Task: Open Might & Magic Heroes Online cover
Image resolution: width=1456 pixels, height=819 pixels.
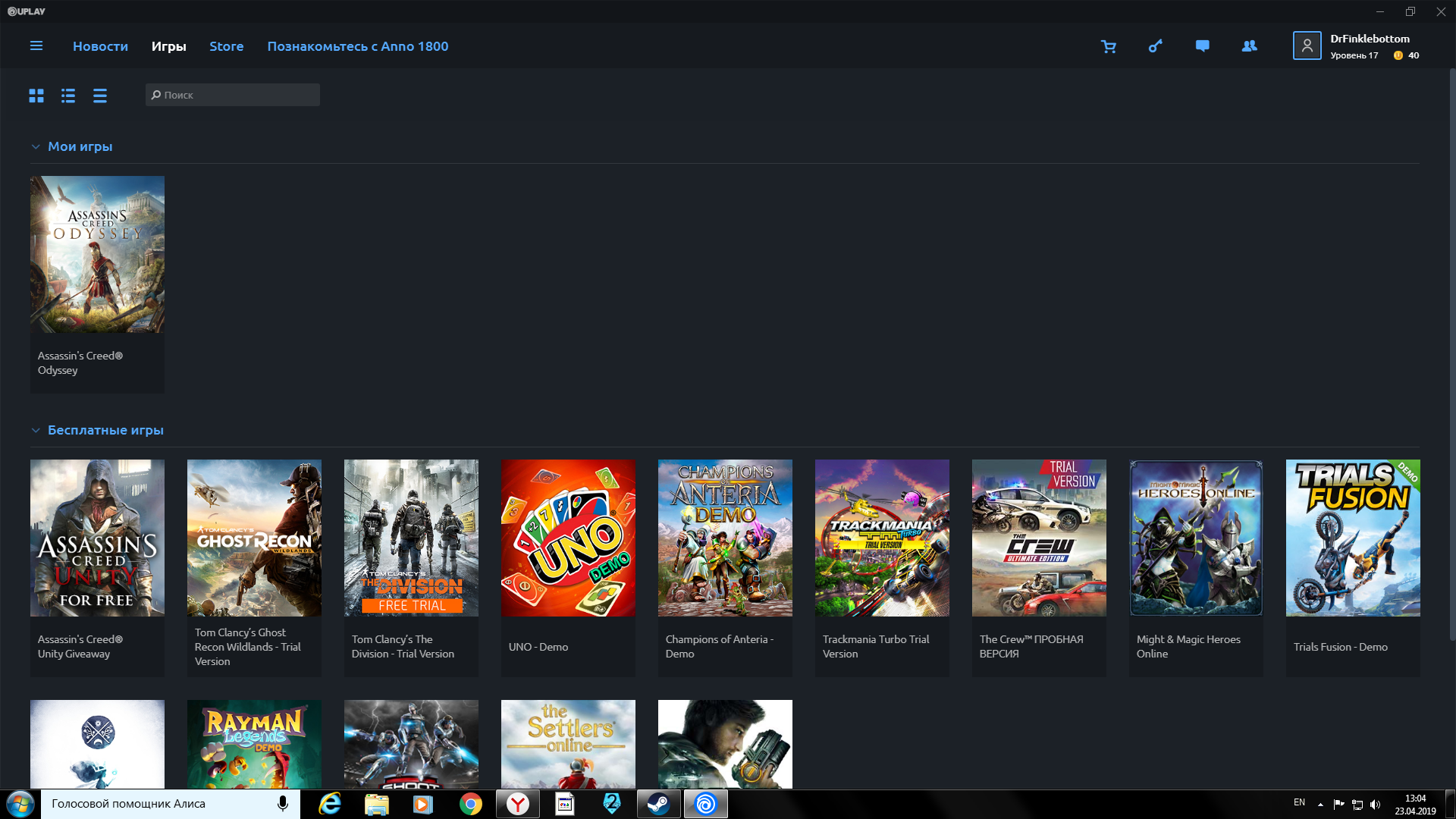Action: point(1196,538)
